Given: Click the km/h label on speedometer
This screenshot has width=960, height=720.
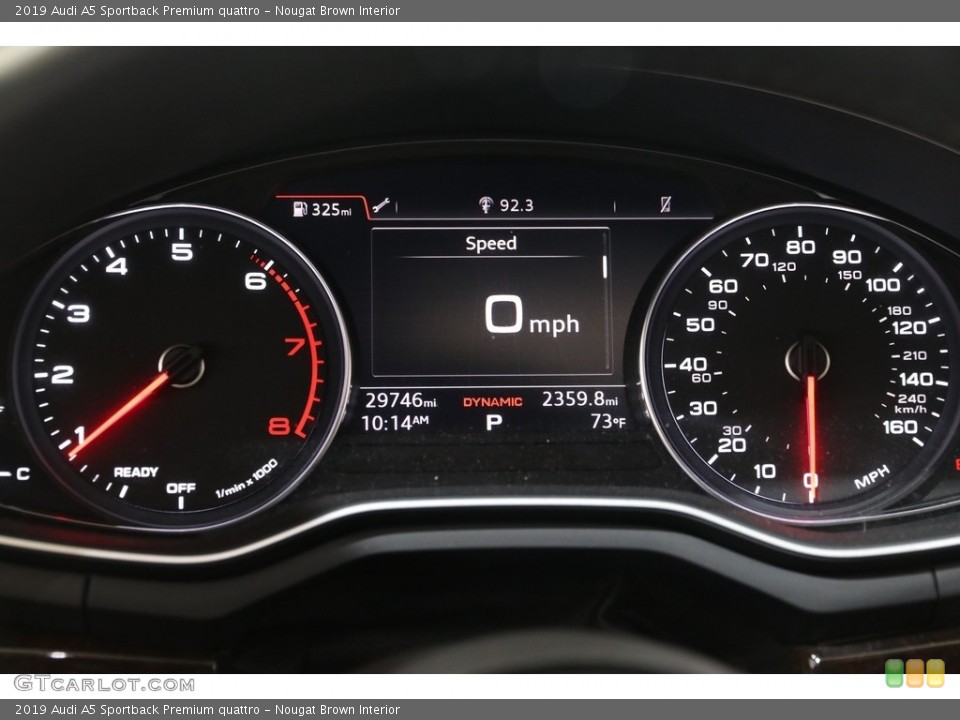Looking at the screenshot, I should pos(910,410).
